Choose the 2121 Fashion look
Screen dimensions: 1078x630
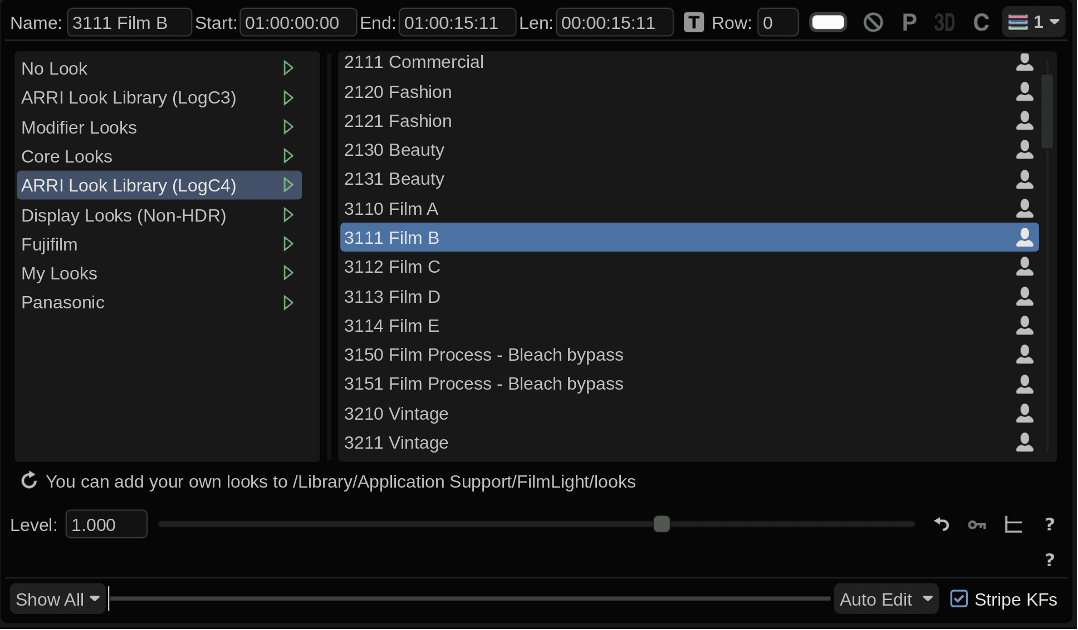point(689,120)
